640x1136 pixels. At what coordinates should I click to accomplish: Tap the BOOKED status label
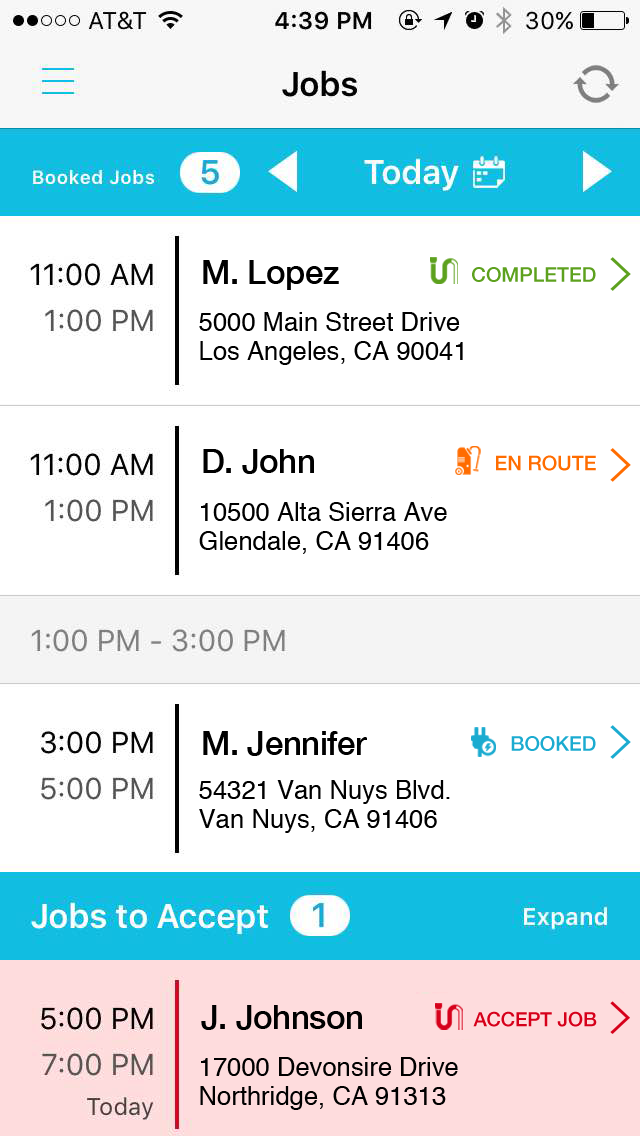553,744
